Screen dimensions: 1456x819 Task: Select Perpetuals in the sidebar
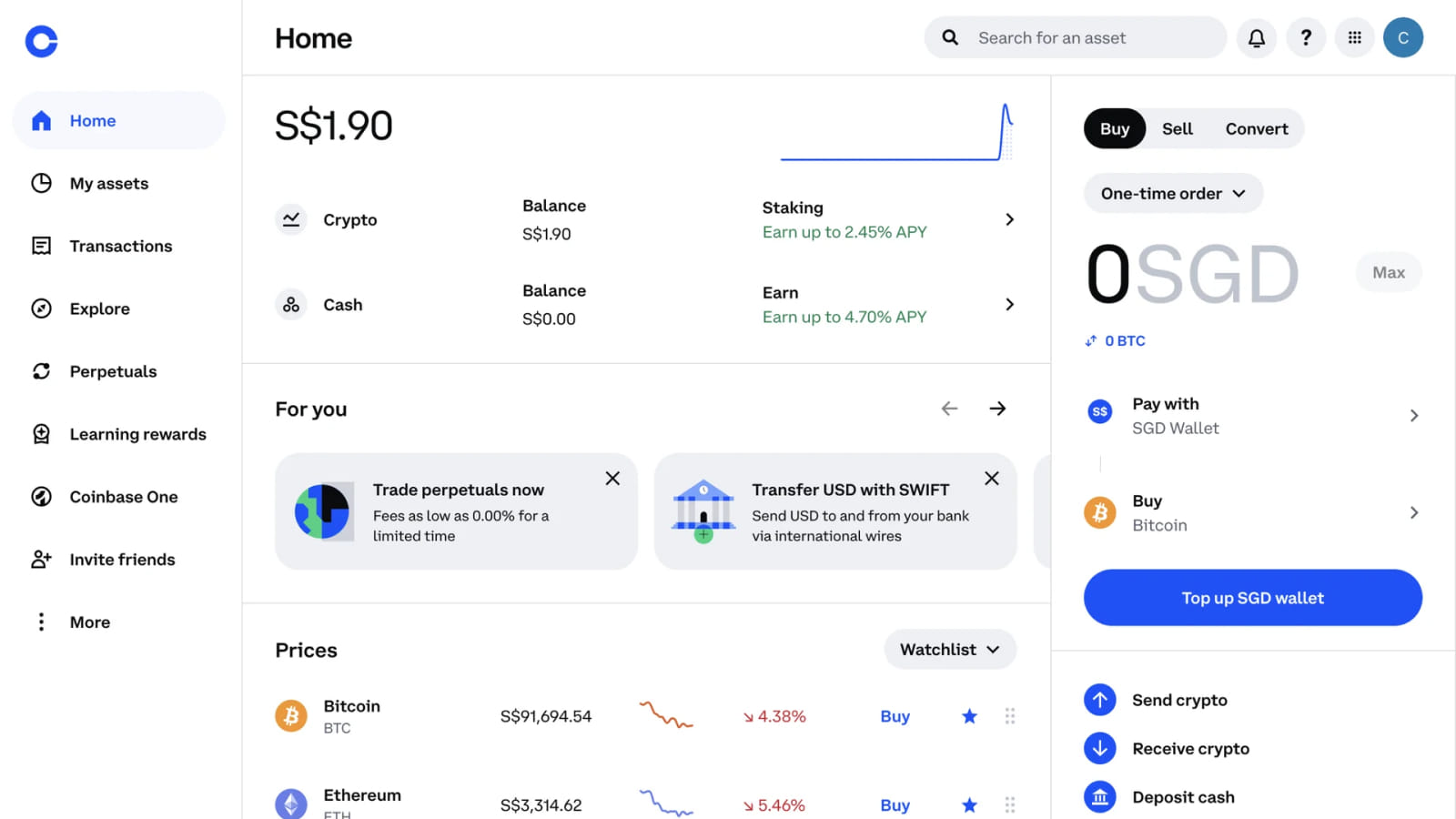(112, 371)
